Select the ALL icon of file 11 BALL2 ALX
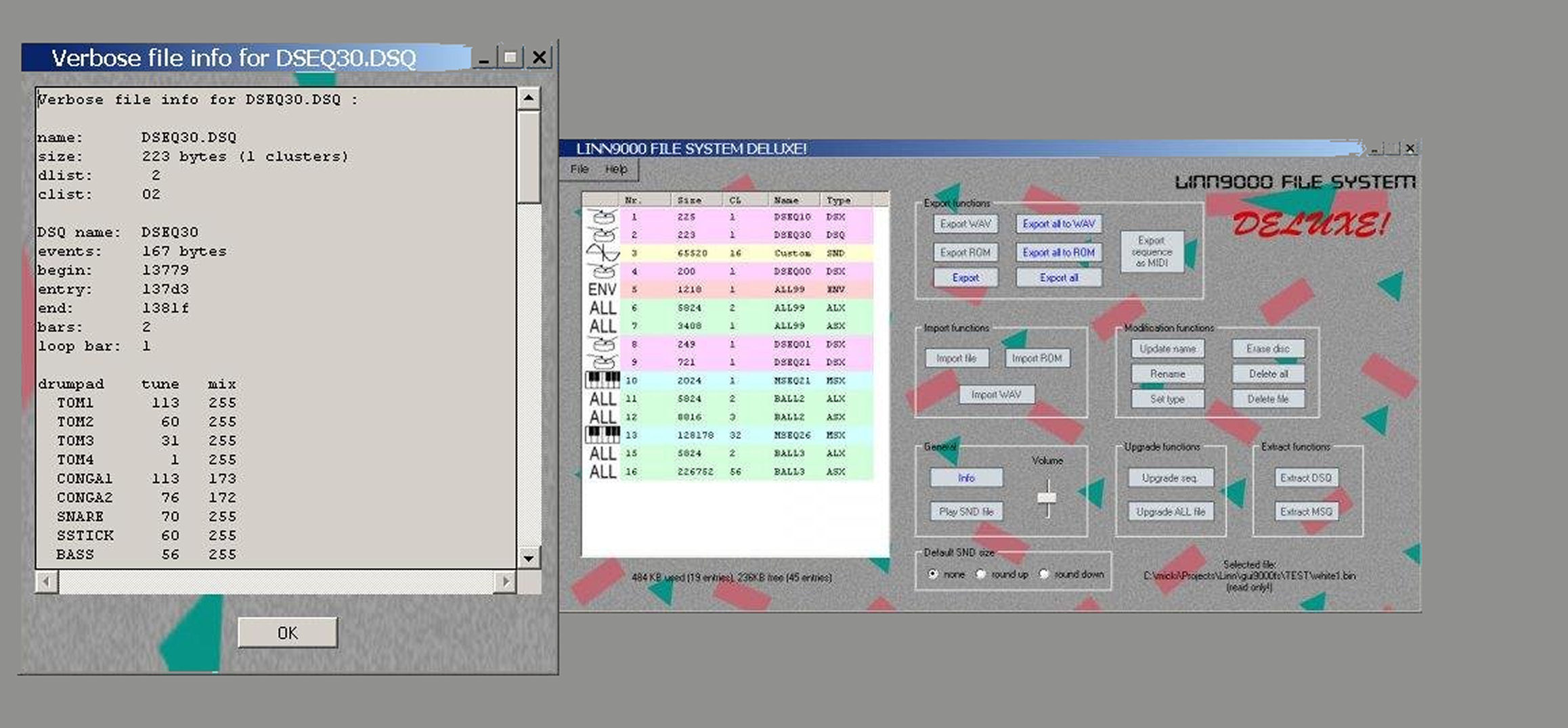 tap(602, 399)
